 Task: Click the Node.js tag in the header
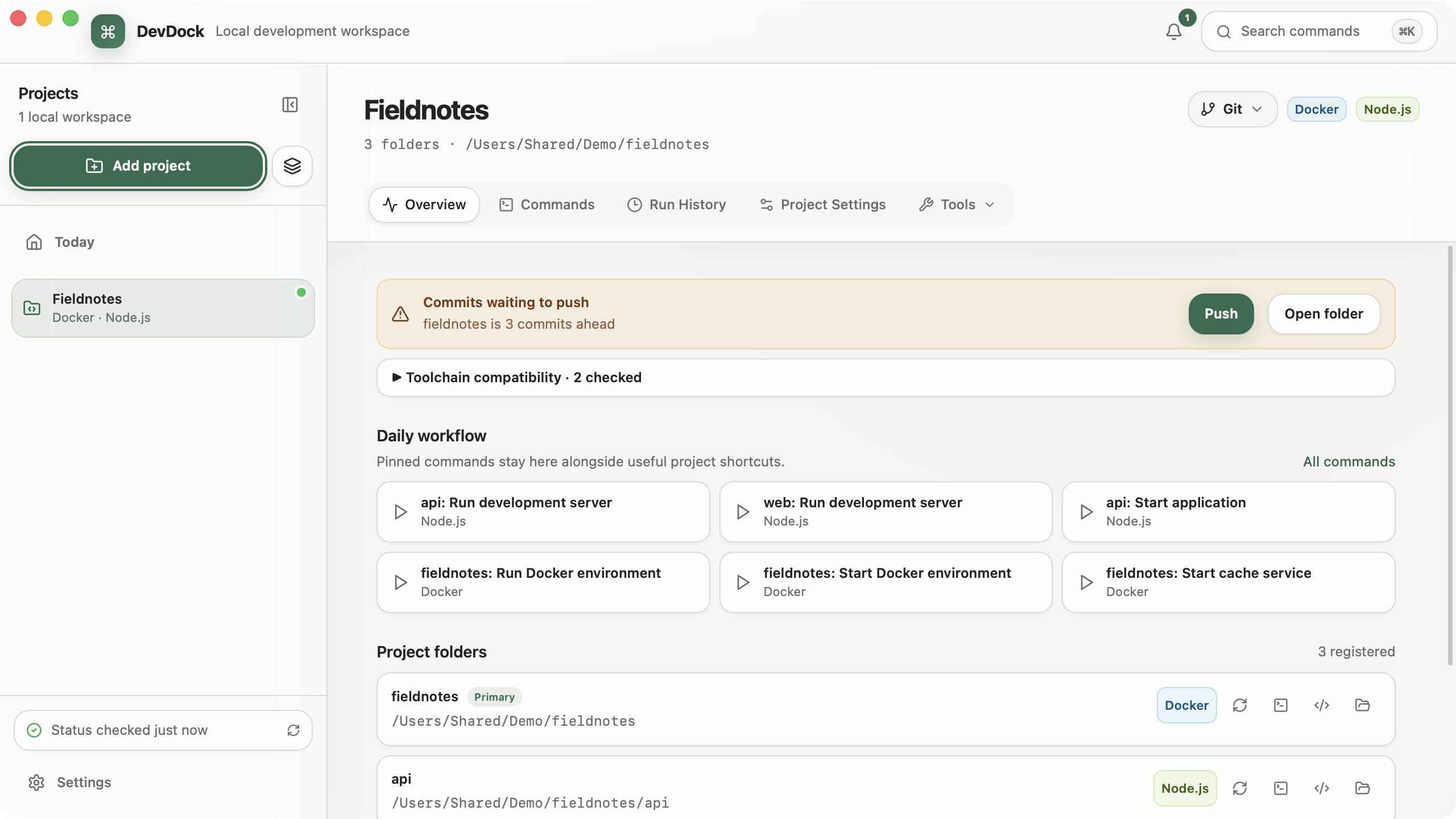pyautogui.click(x=1387, y=109)
